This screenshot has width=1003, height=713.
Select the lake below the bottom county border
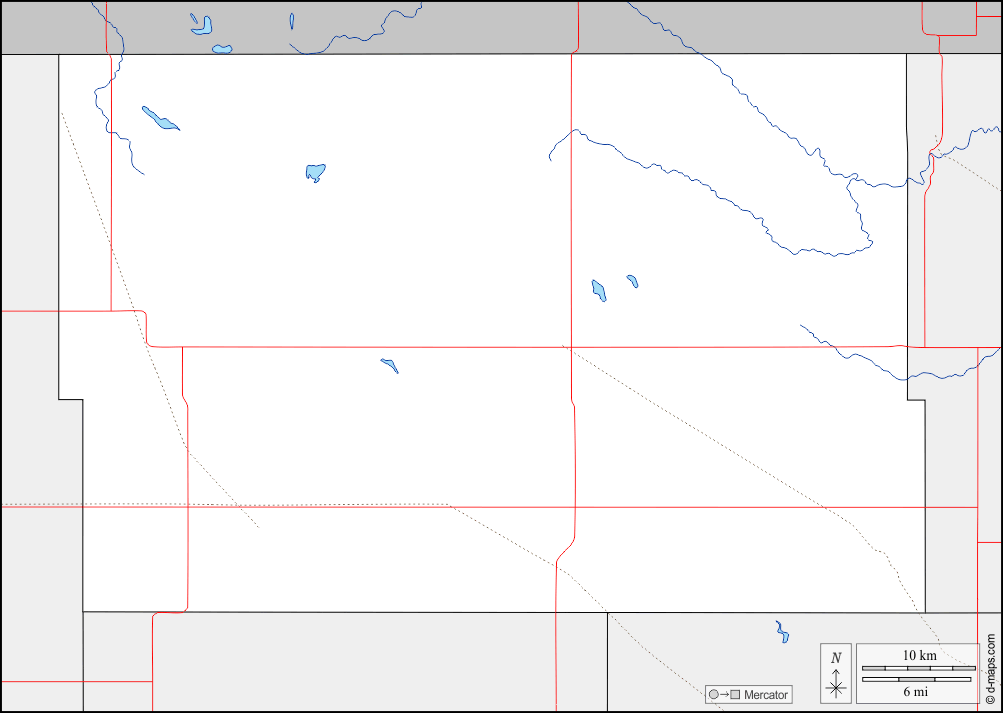click(x=782, y=632)
